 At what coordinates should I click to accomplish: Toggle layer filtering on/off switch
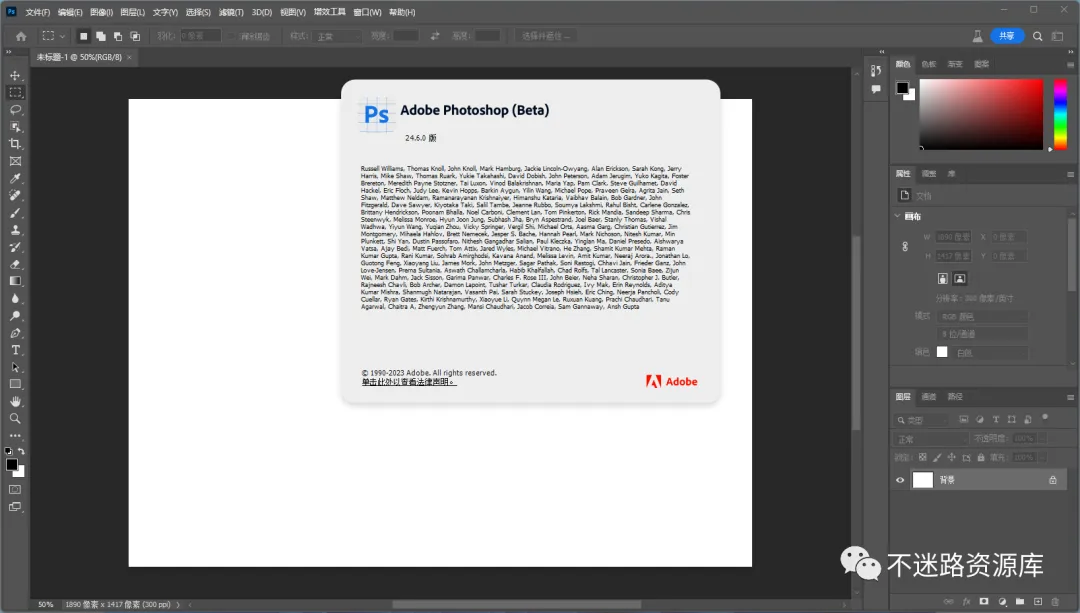point(1045,417)
